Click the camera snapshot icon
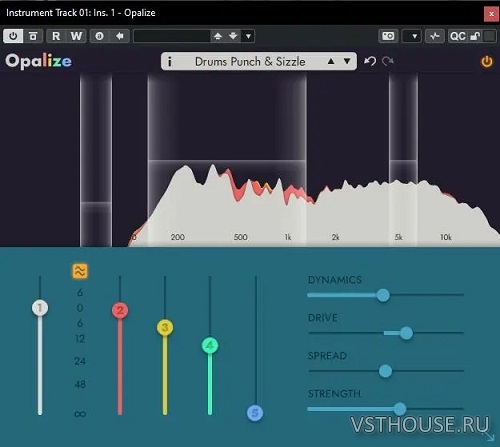500x447 pixels. tap(388, 36)
